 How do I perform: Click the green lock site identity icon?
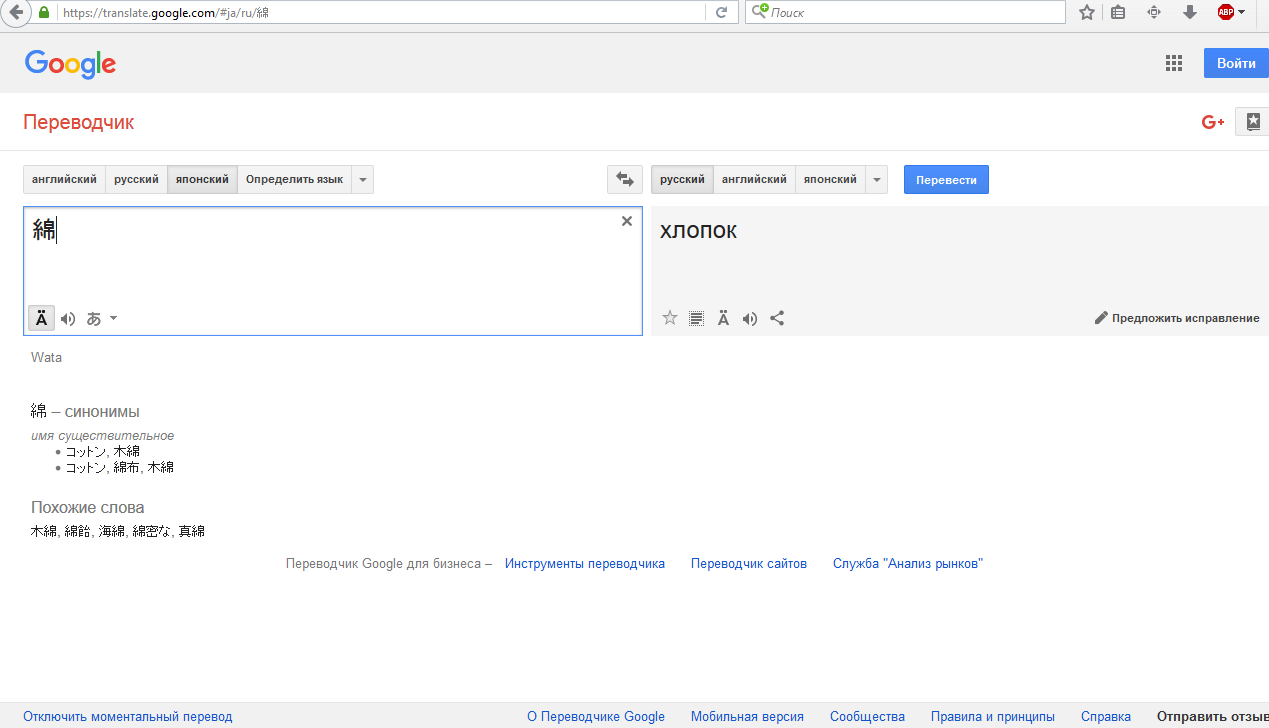[44, 12]
